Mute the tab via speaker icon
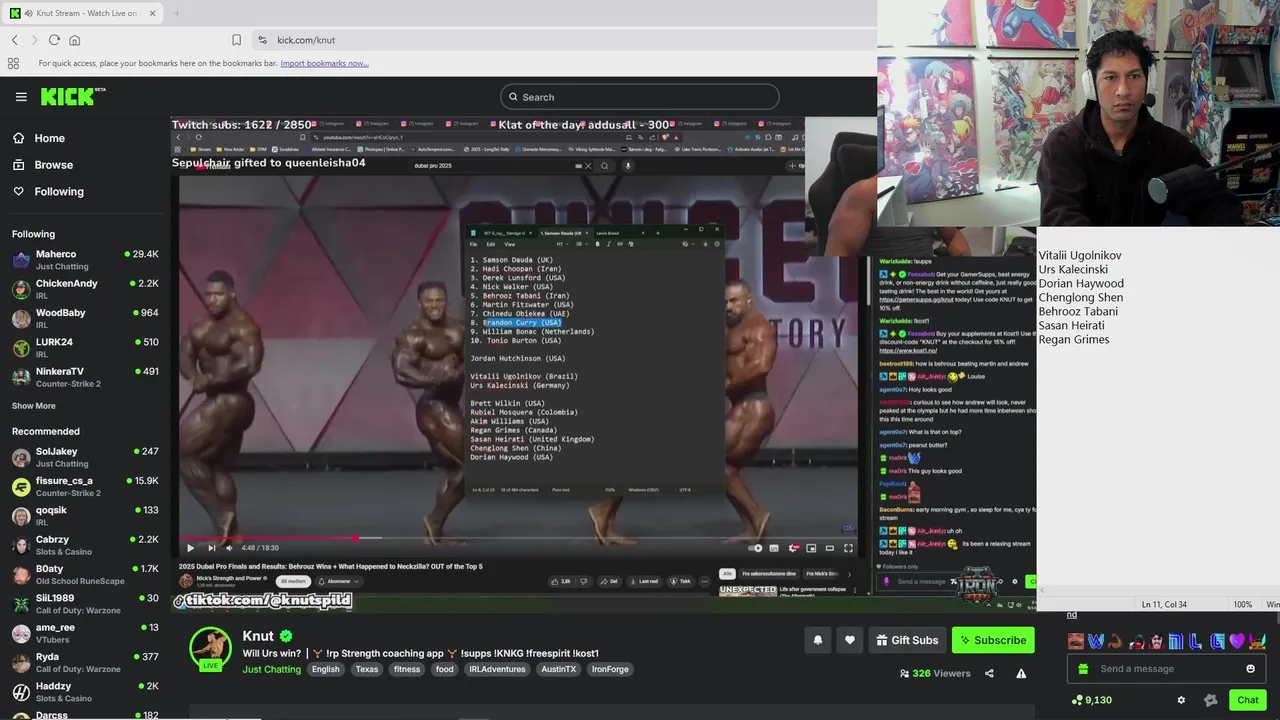The width and height of the screenshot is (1280, 720). coord(27,13)
